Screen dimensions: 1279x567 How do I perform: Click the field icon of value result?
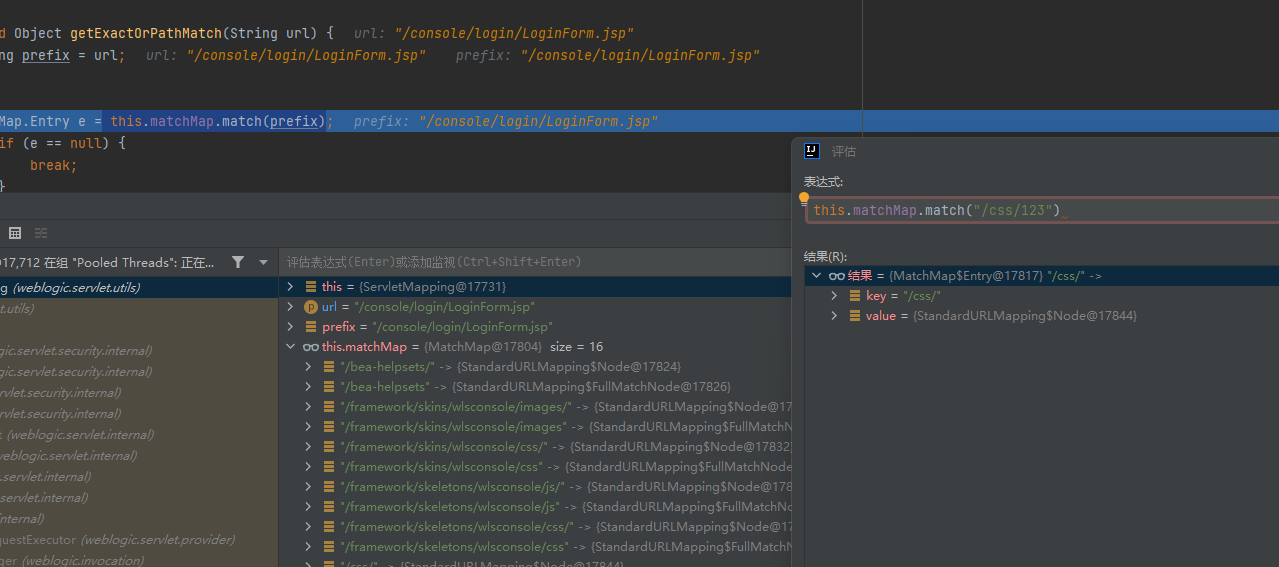pyautogui.click(x=855, y=316)
